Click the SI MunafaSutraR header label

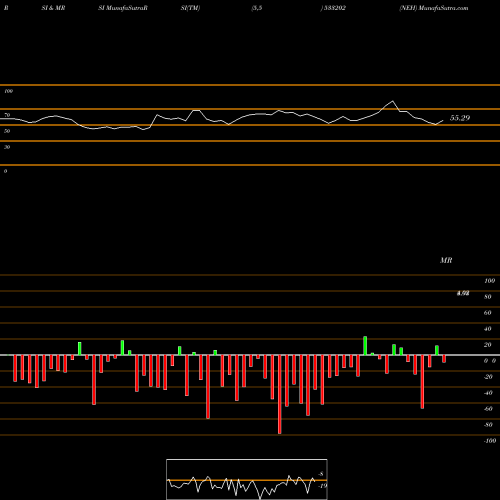123,8
